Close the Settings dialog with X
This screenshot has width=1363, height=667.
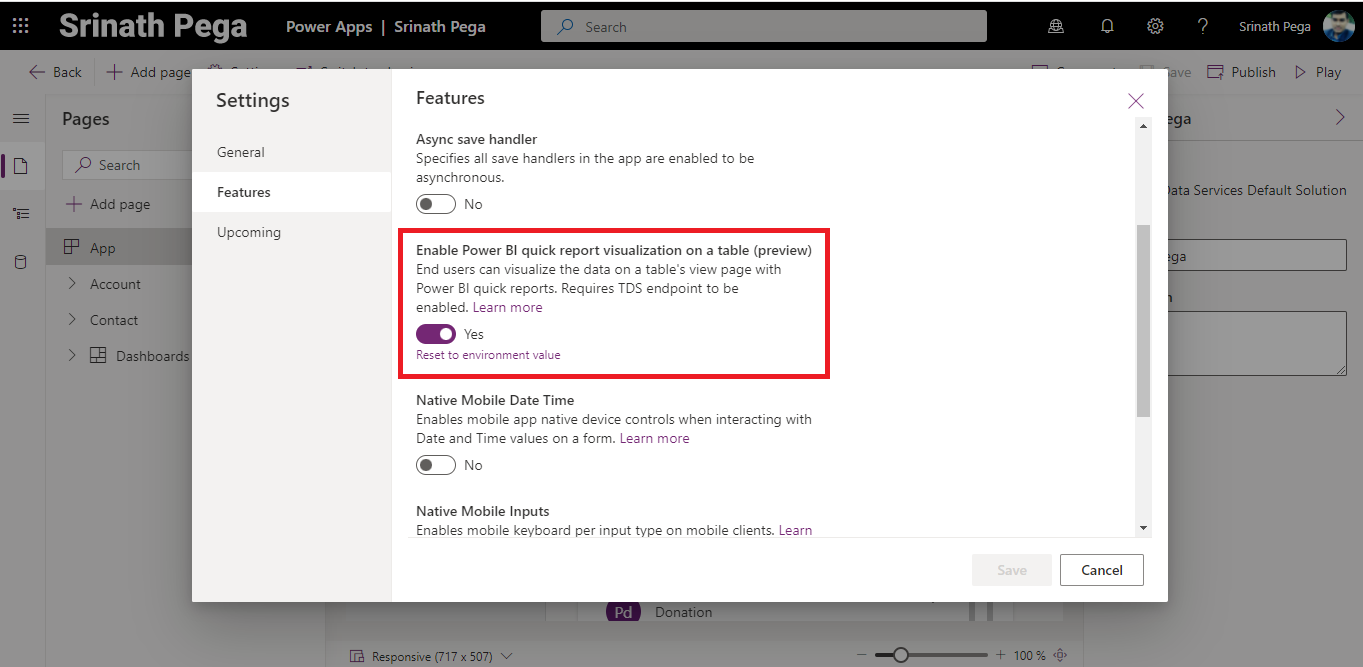coord(1135,101)
